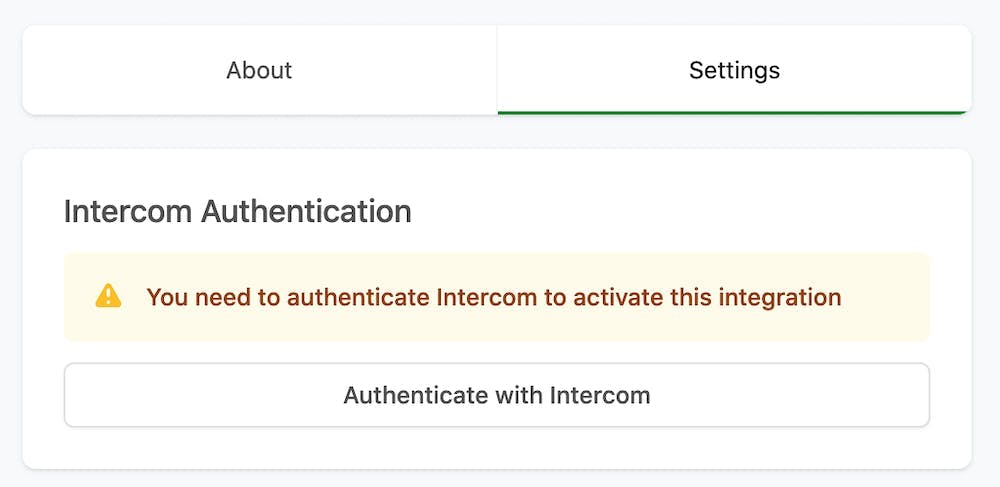
Task: Click the caution symbol in the yellow banner
Action: coord(108,296)
